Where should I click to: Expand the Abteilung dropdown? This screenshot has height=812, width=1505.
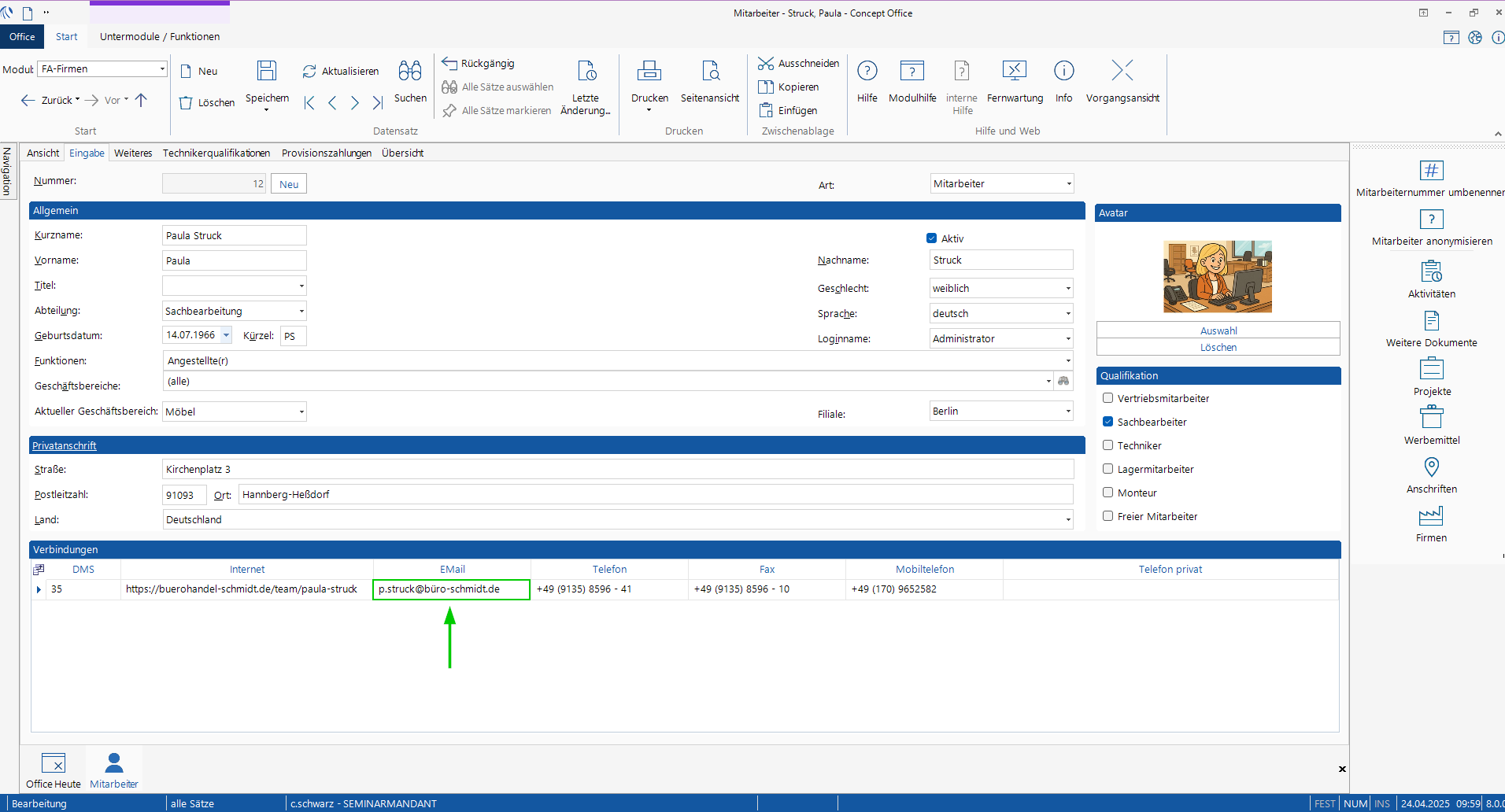[x=301, y=312]
